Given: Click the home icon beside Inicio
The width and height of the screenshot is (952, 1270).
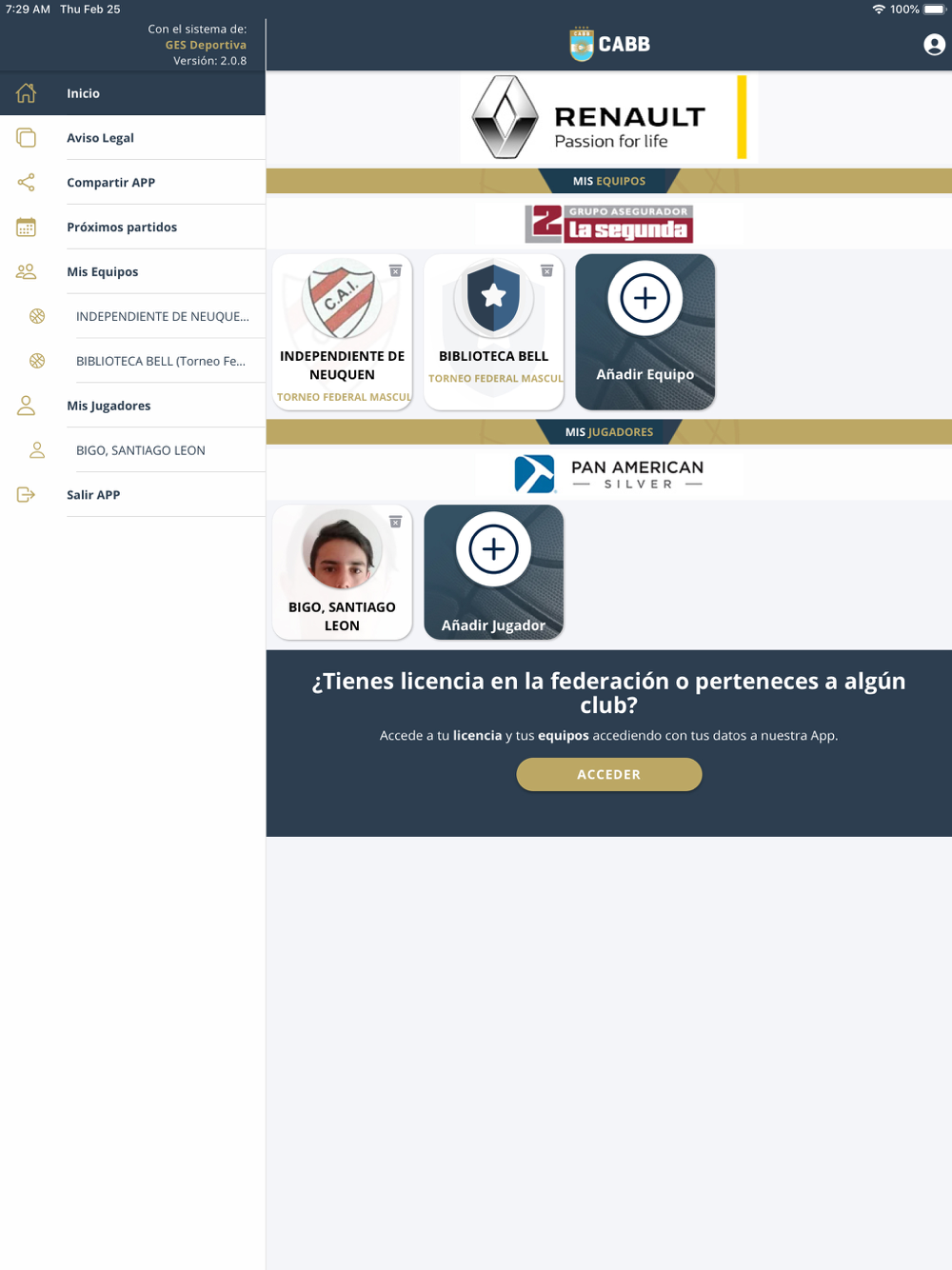Looking at the screenshot, I should point(27,93).
